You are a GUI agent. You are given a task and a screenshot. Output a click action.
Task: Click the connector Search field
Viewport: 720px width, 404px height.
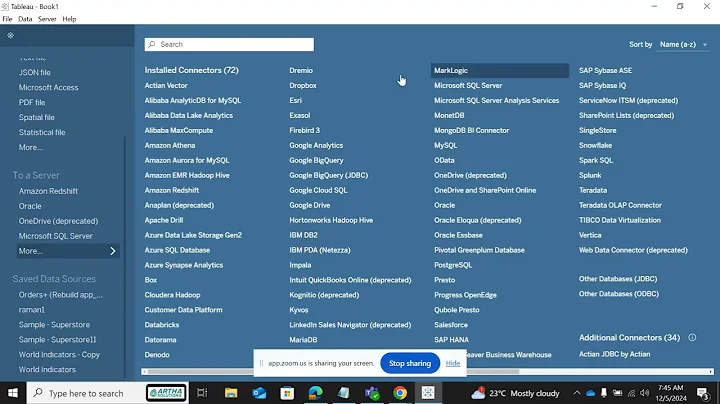pyautogui.click(x=229, y=45)
